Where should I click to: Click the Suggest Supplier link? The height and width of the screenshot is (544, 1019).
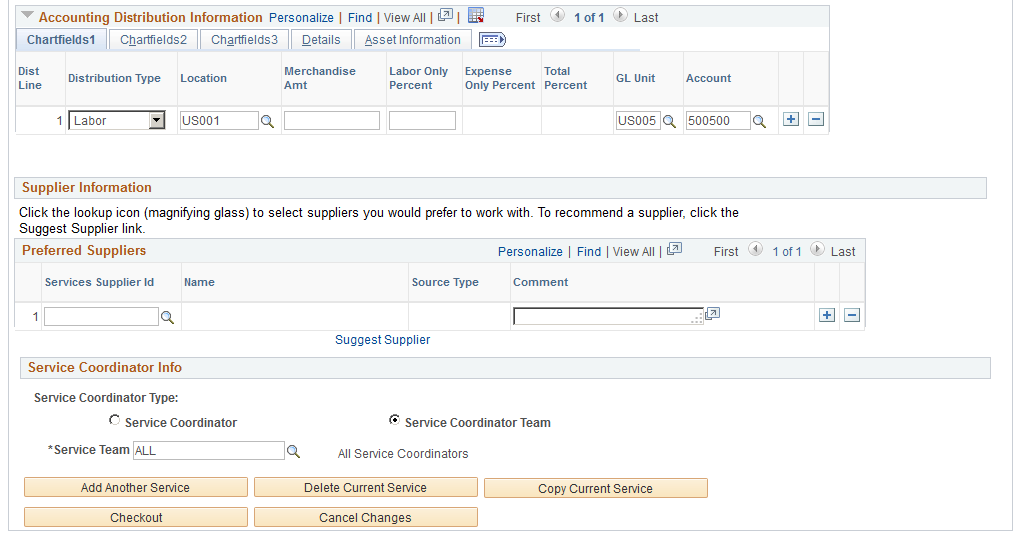pyautogui.click(x=382, y=340)
